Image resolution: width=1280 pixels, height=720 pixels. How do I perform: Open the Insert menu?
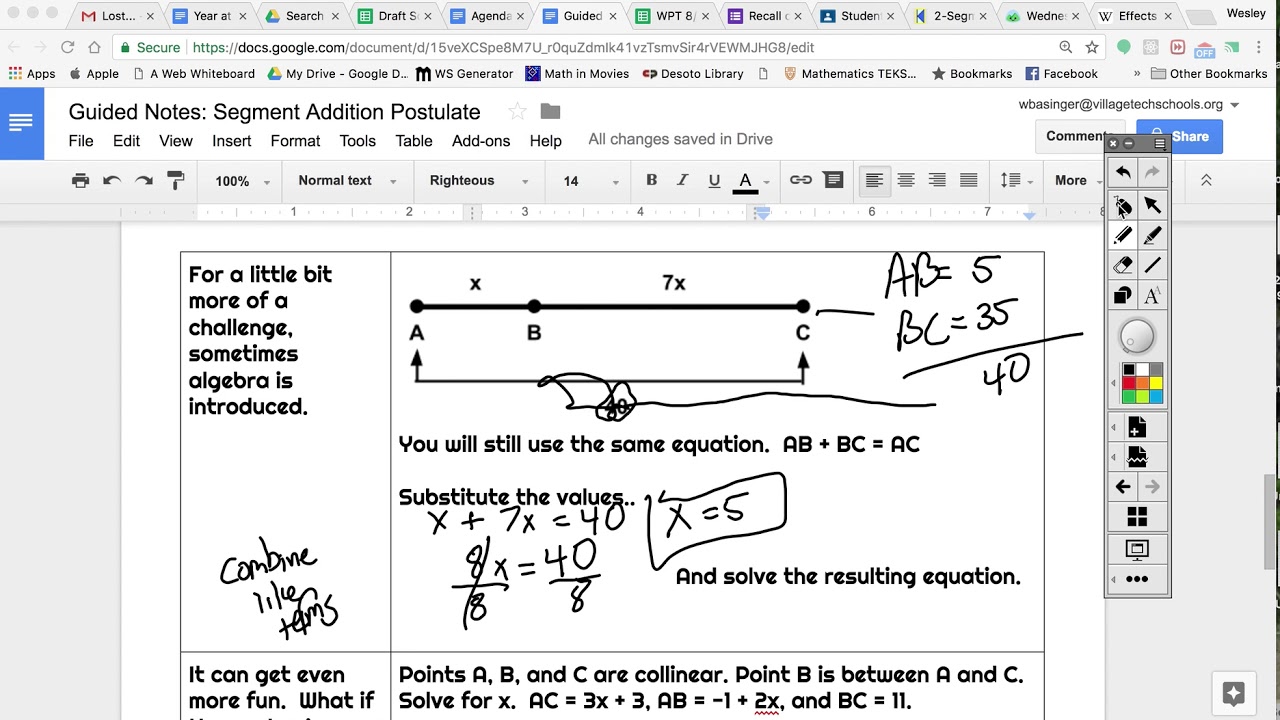click(231, 141)
